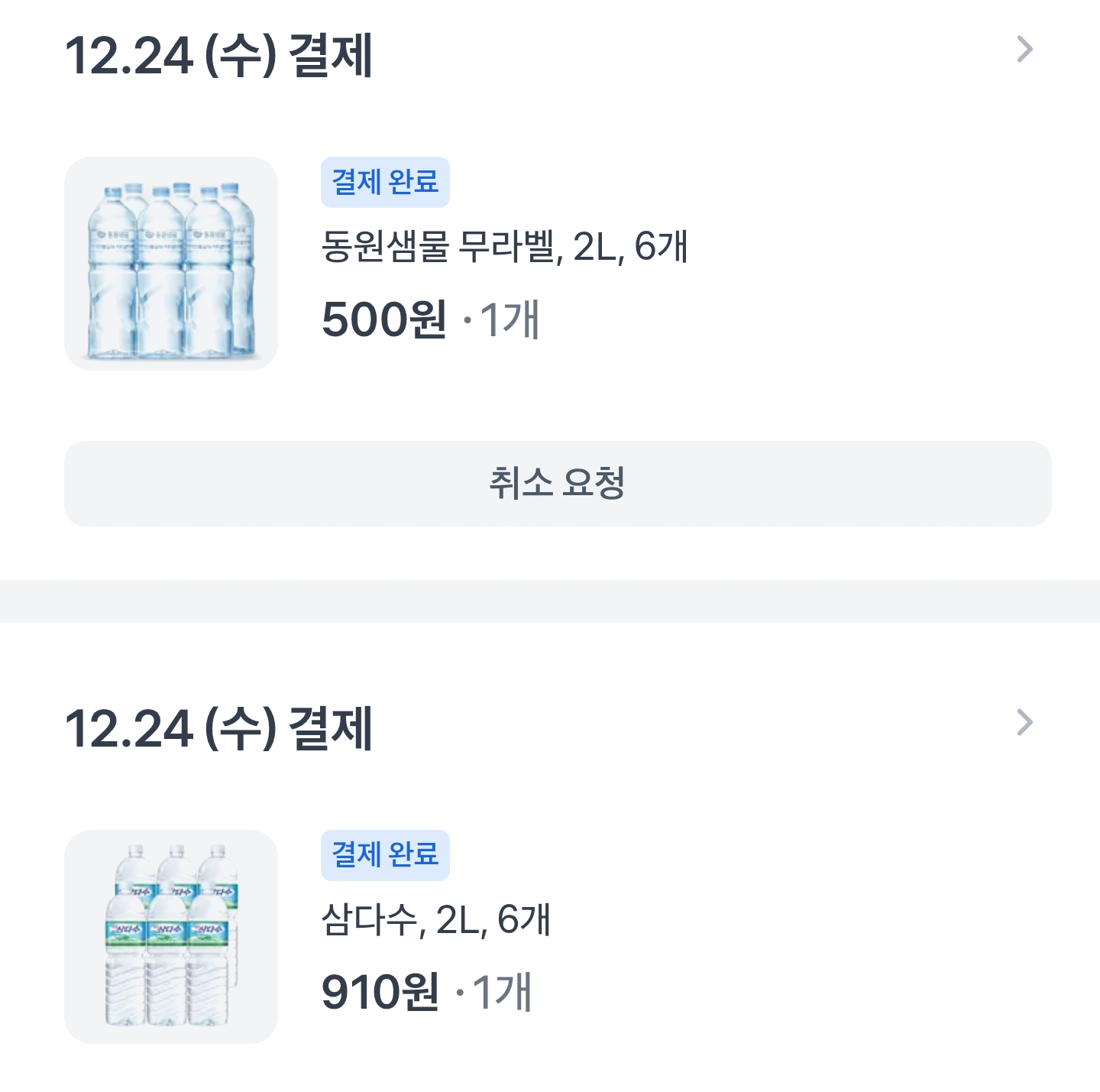Open details chevron for second 12.24 order
The image size is (1100, 1092).
click(1024, 722)
